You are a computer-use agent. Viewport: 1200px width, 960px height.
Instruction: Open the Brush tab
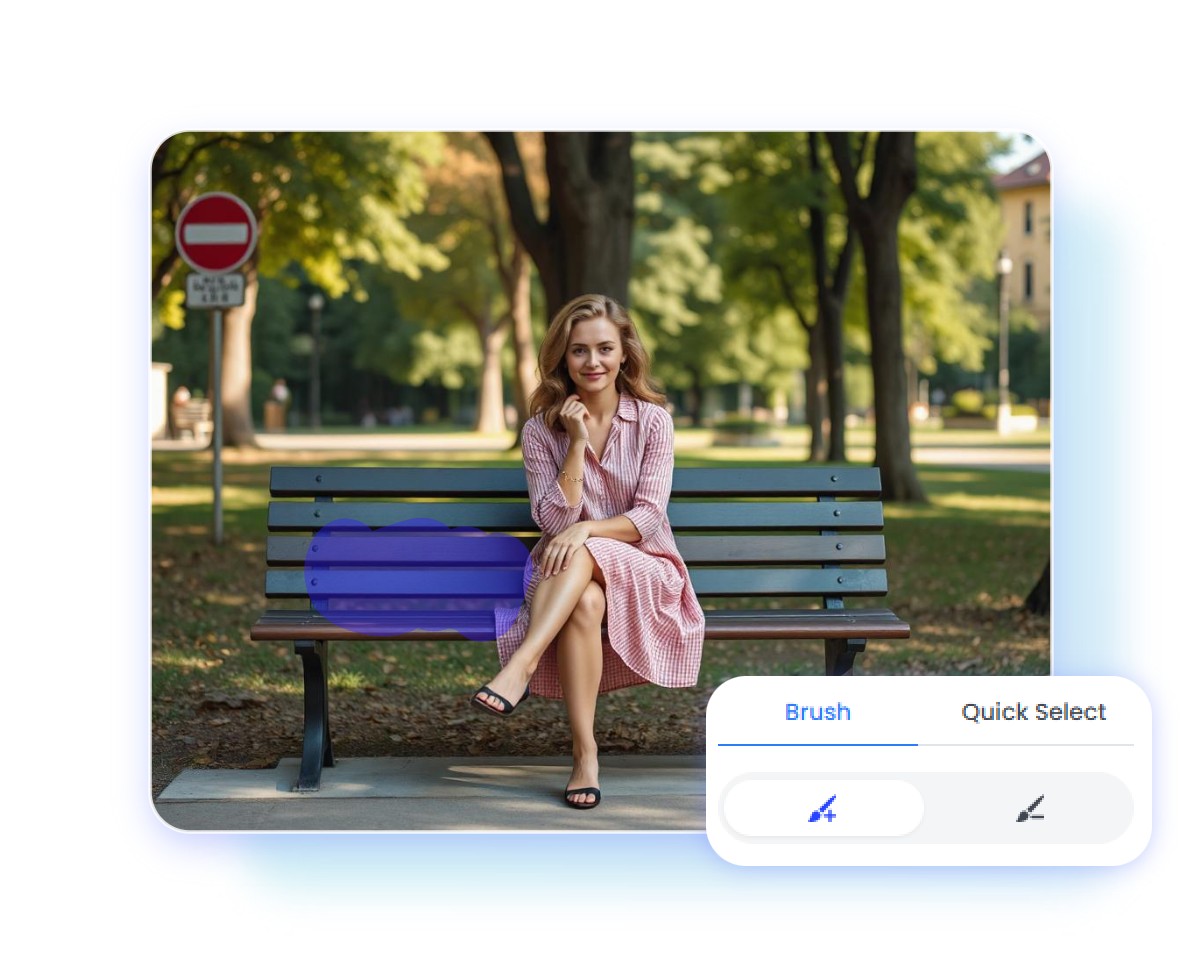[x=818, y=712]
